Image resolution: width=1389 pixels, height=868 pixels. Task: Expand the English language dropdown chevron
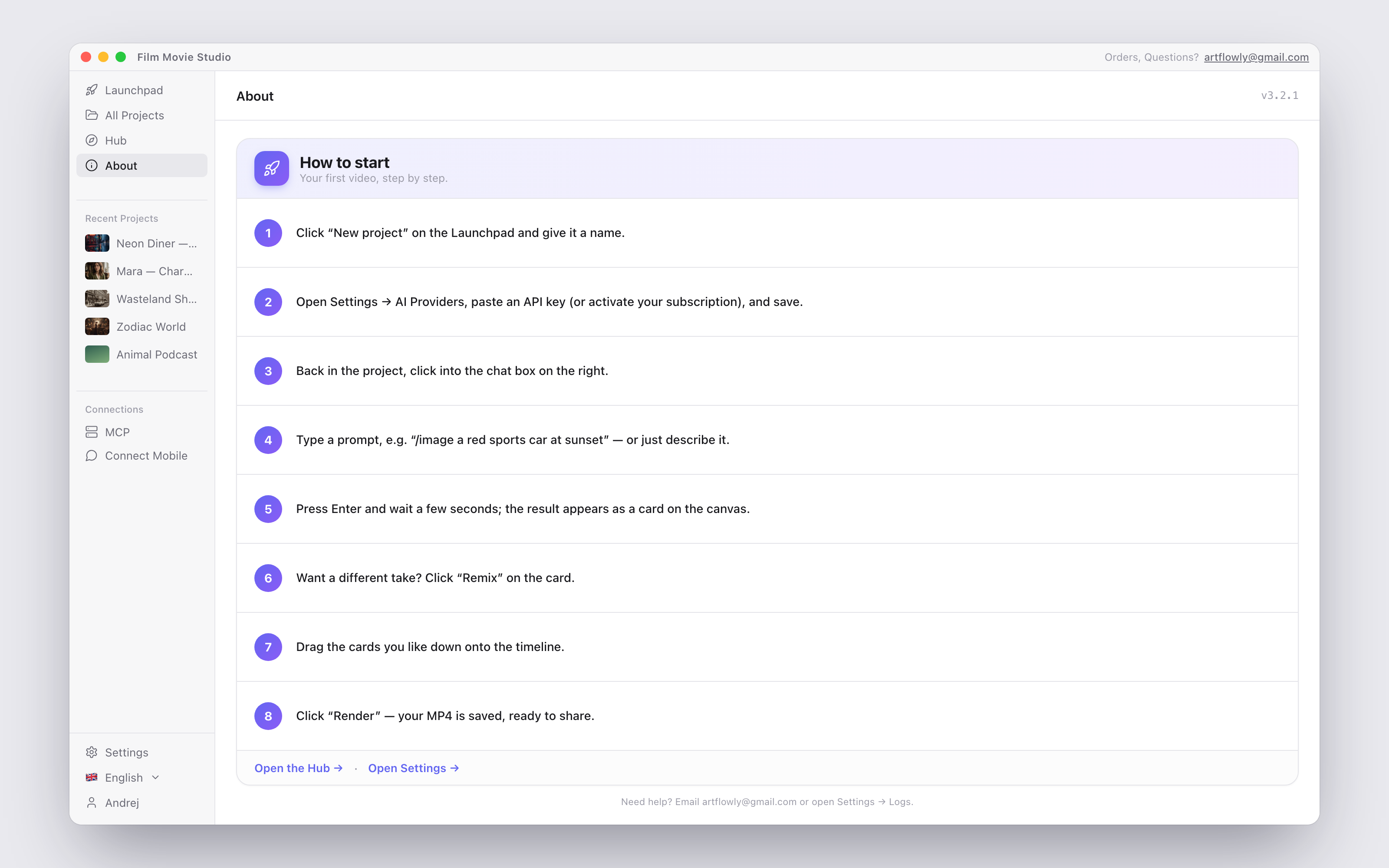pos(155,778)
